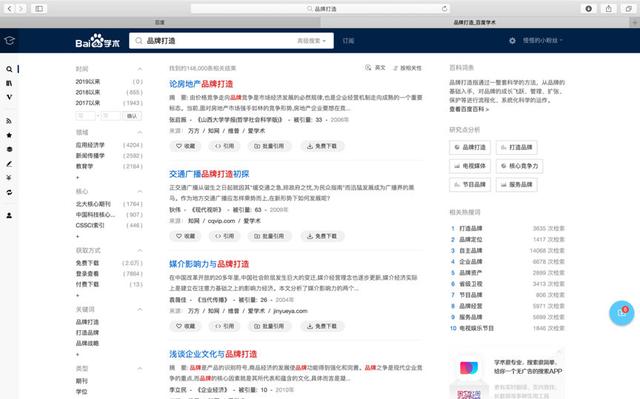Switch to first Safari tab

(x=160, y=22)
